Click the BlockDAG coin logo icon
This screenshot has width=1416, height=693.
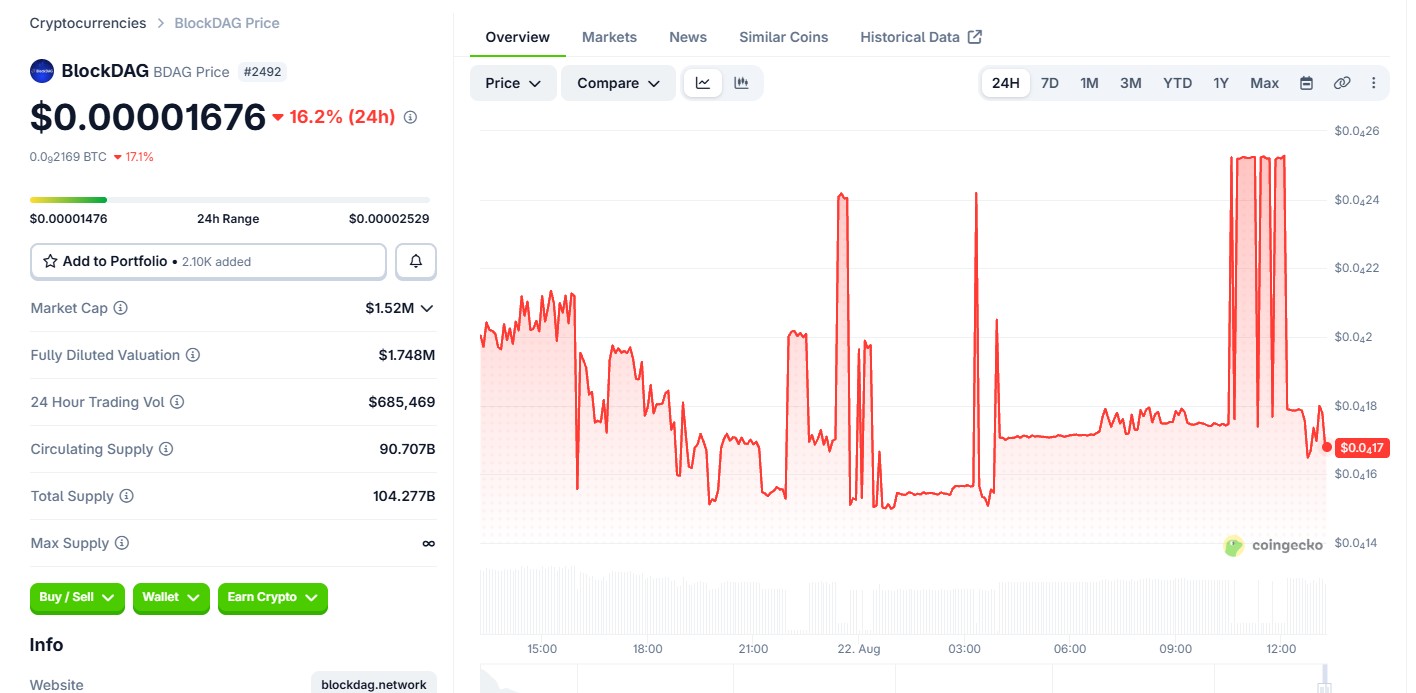coord(42,71)
